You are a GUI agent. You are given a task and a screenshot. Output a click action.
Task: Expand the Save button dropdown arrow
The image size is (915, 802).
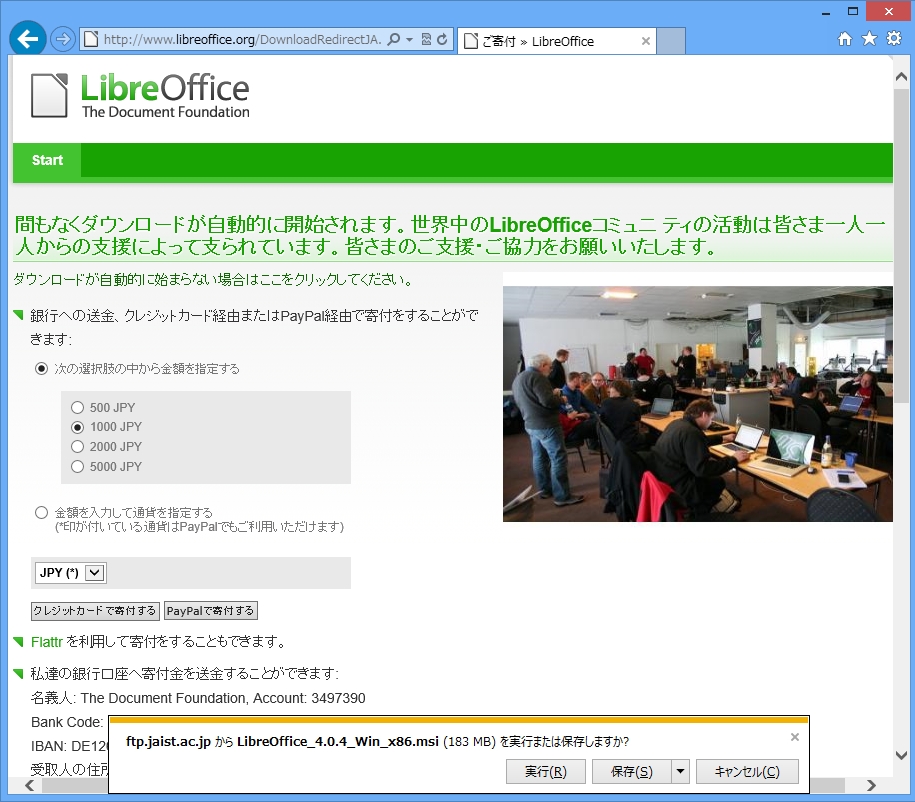(681, 771)
